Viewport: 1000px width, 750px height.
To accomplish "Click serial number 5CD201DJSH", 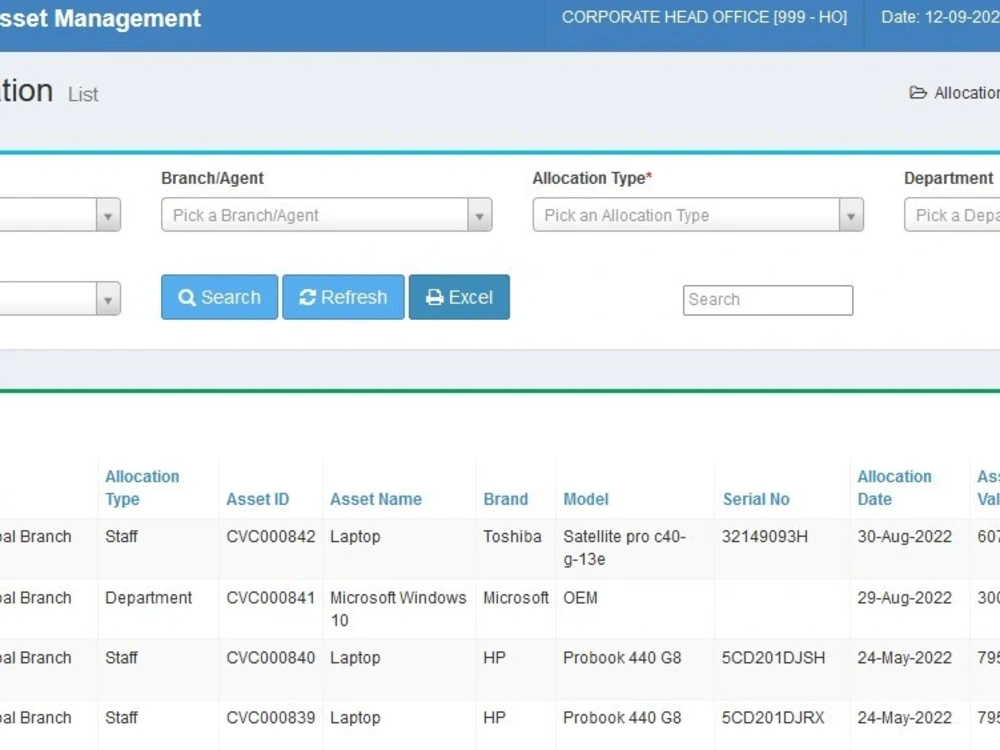I will click(x=774, y=658).
